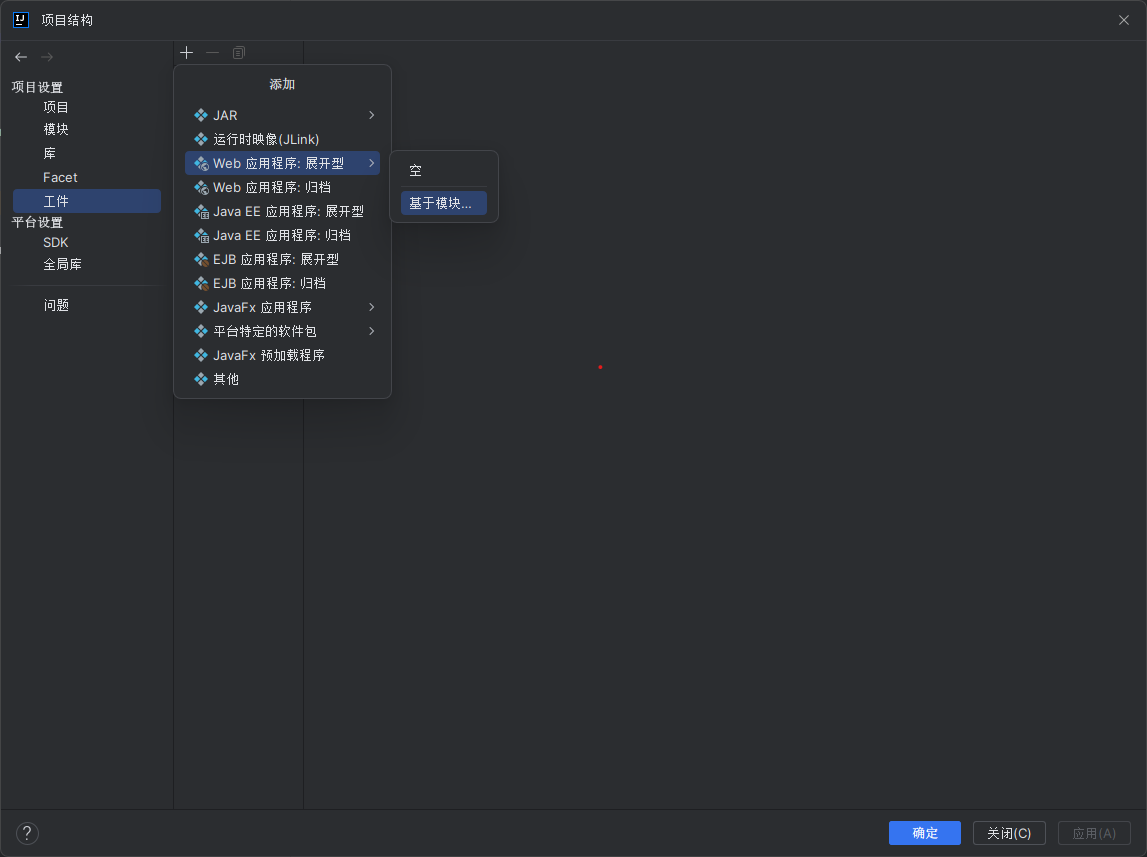Open the help question mark icon
Screen dimensions: 1147x857
[x=27, y=833]
